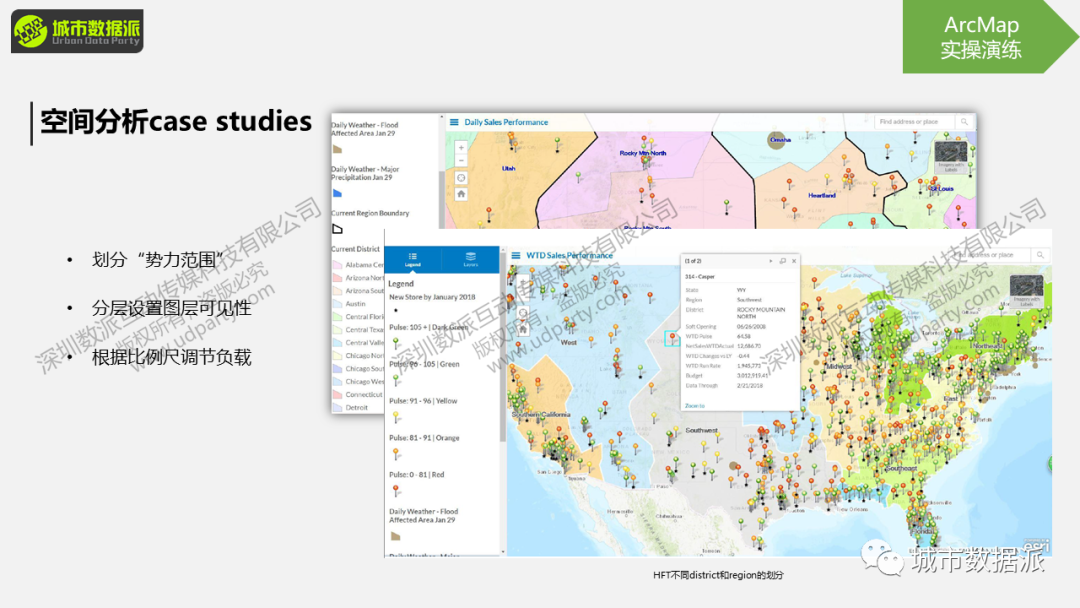Click the Alabama district swatch
The width and height of the screenshot is (1080, 608).
tap(338, 265)
